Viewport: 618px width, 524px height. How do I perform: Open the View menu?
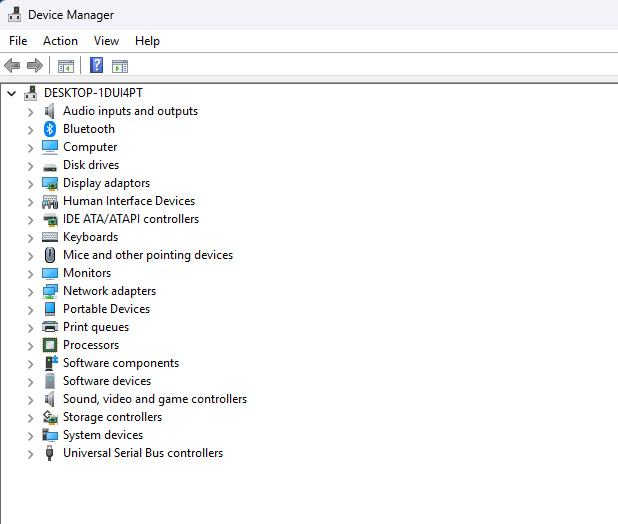106,41
